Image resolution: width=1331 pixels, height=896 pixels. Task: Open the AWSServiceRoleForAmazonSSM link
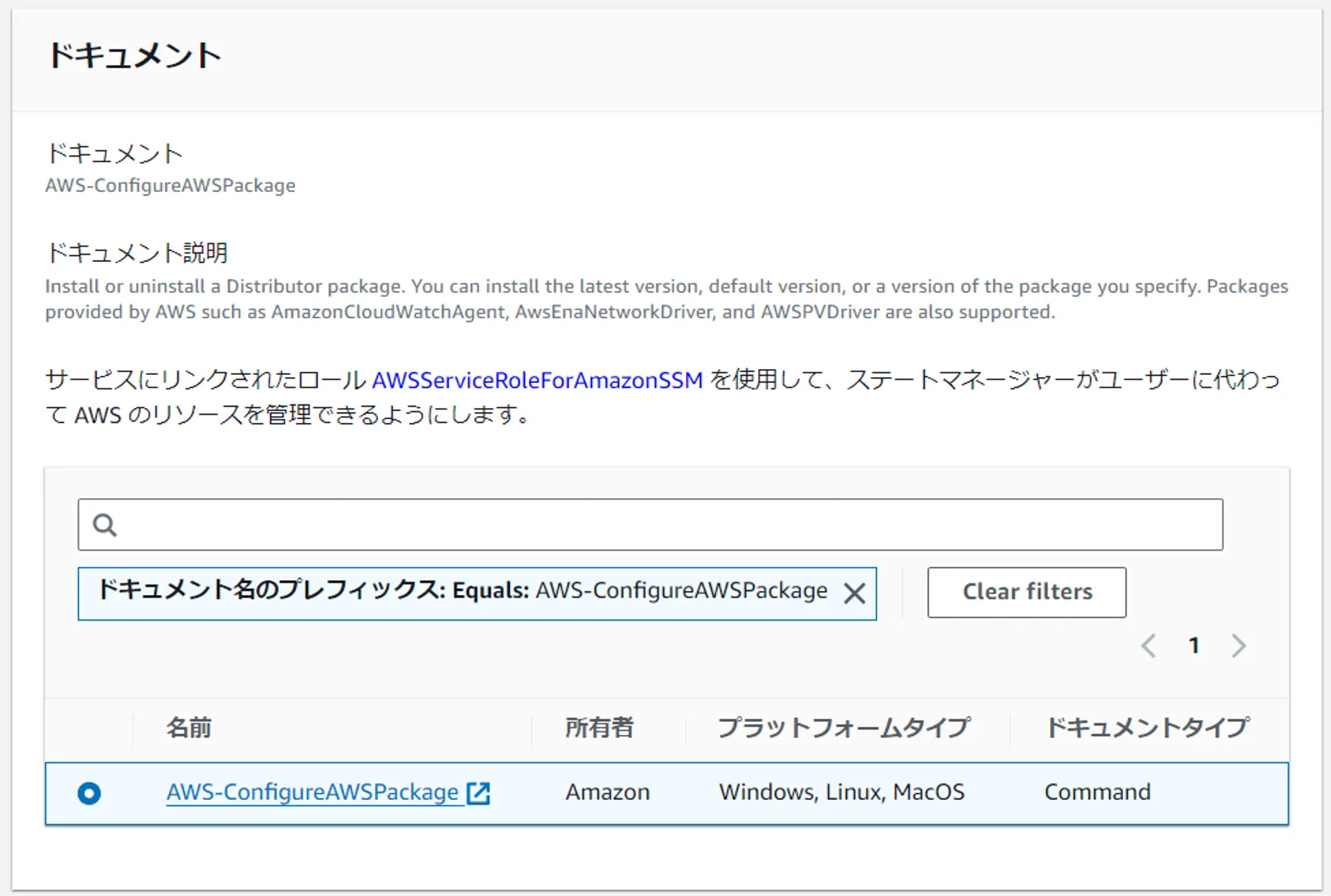point(537,380)
